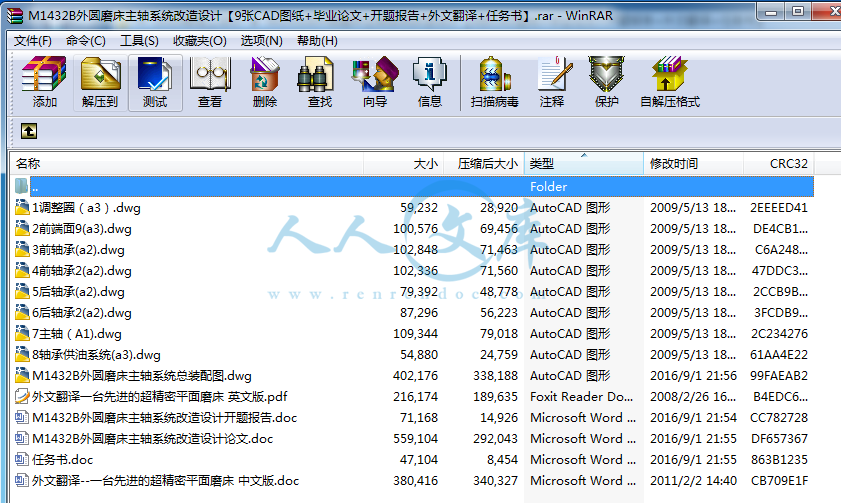Go up one level with arrow button
Image resolution: width=841 pixels, height=503 pixels.
[29, 131]
